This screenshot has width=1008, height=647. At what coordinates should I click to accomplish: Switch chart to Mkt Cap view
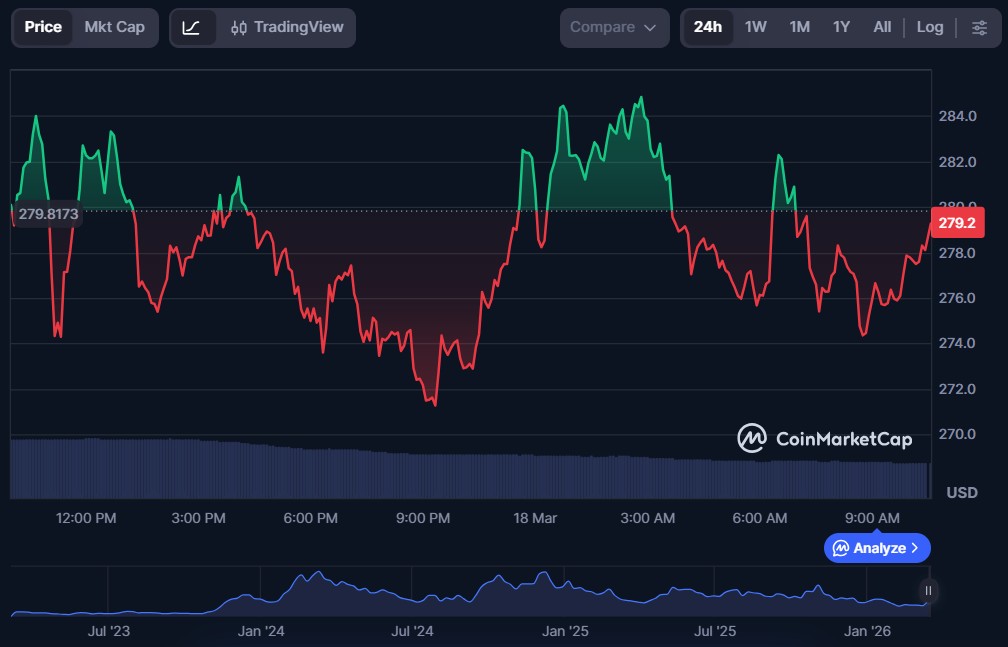(113, 27)
